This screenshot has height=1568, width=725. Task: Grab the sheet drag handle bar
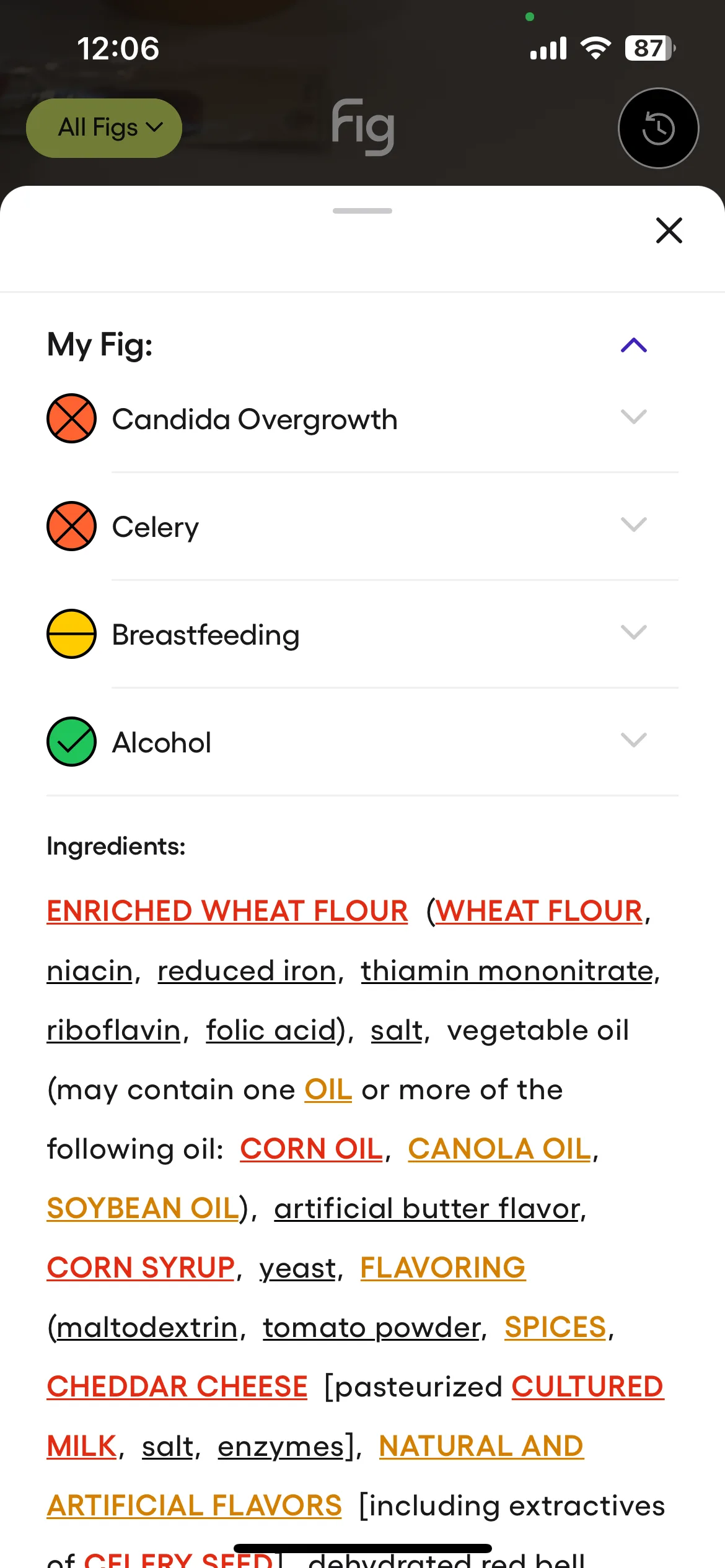tap(362, 211)
